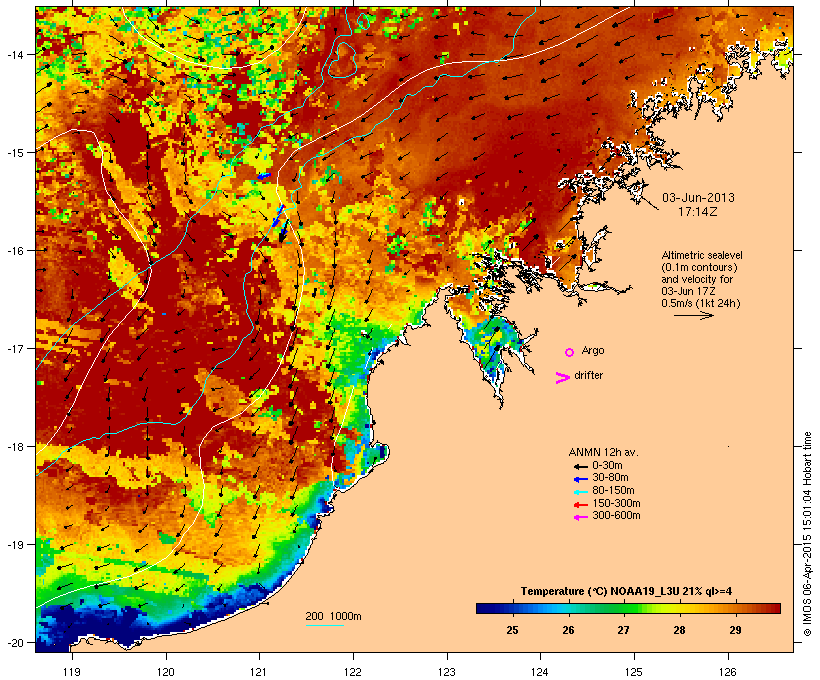Click the -18 latitude axis label

(15, 447)
